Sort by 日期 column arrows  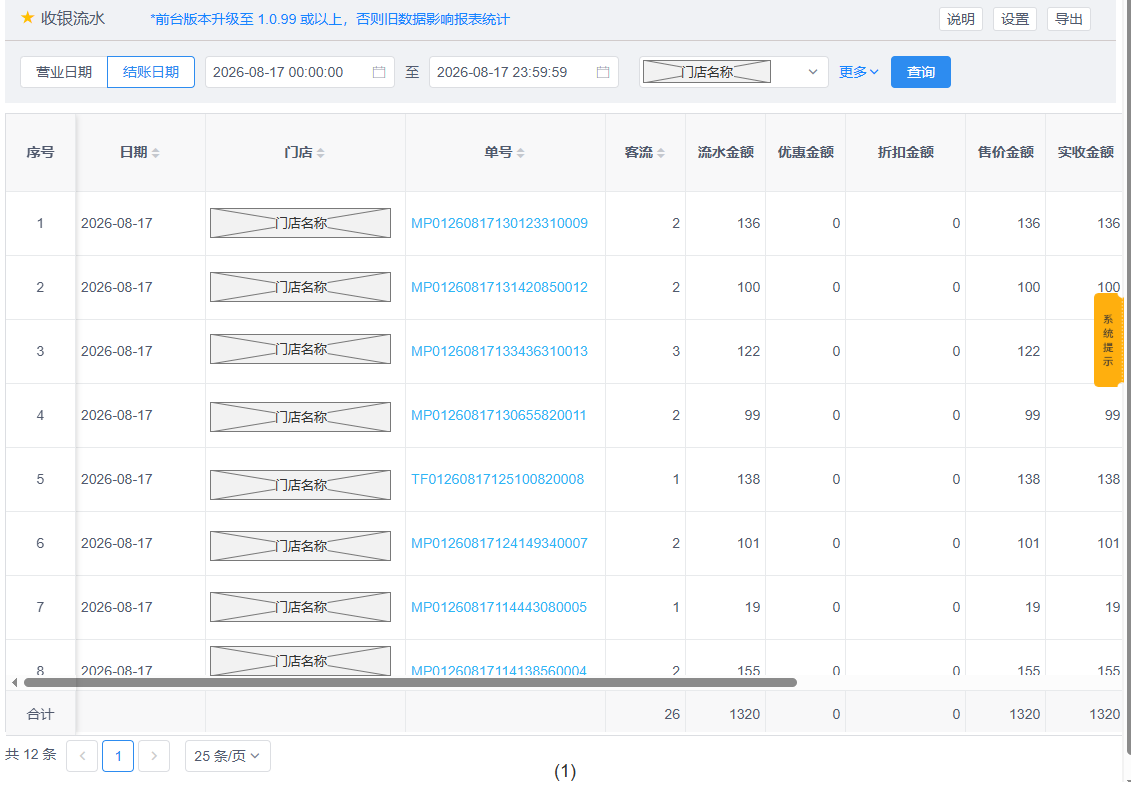(155, 152)
